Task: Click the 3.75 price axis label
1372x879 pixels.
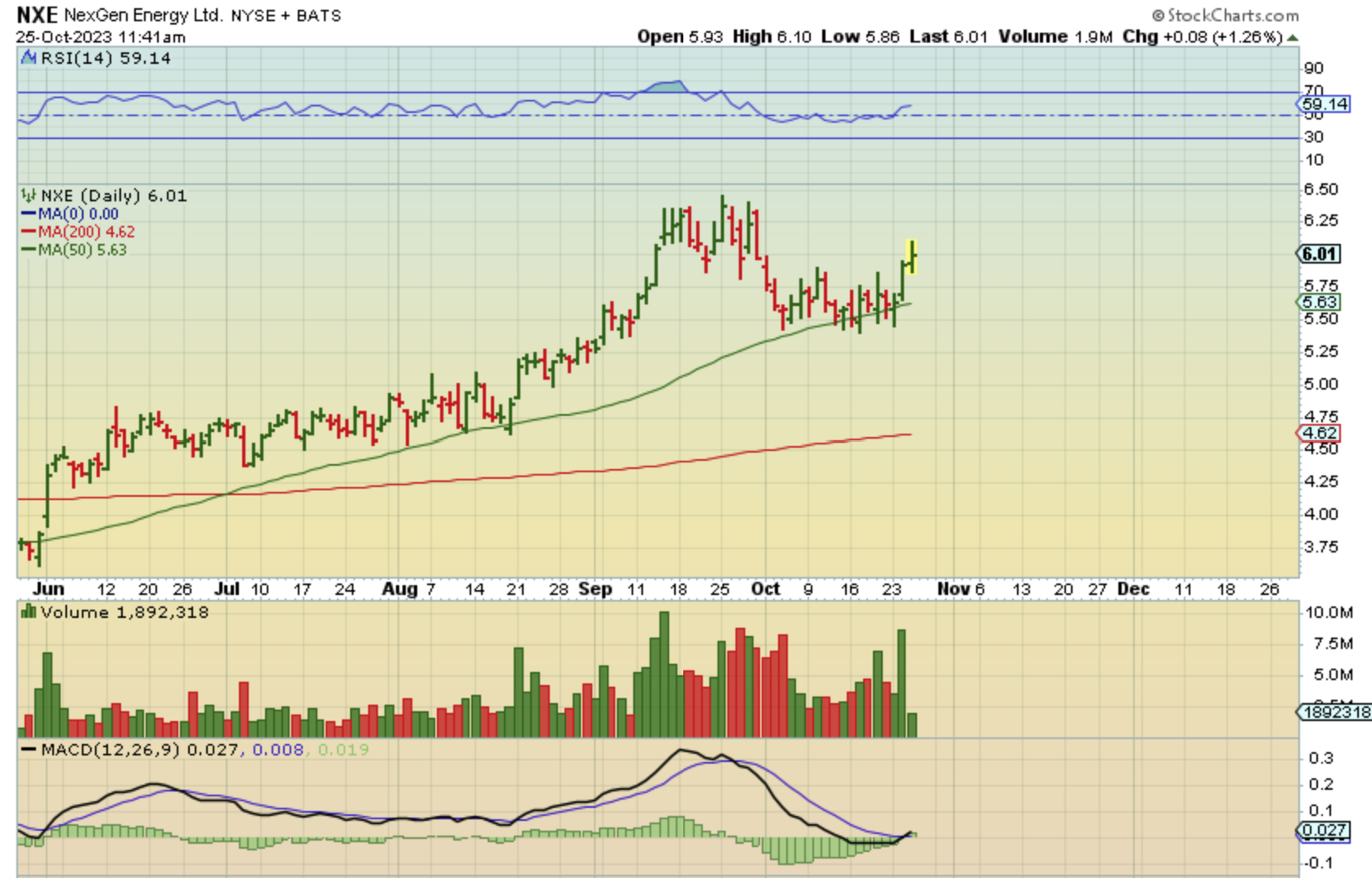Action: 1321,547
